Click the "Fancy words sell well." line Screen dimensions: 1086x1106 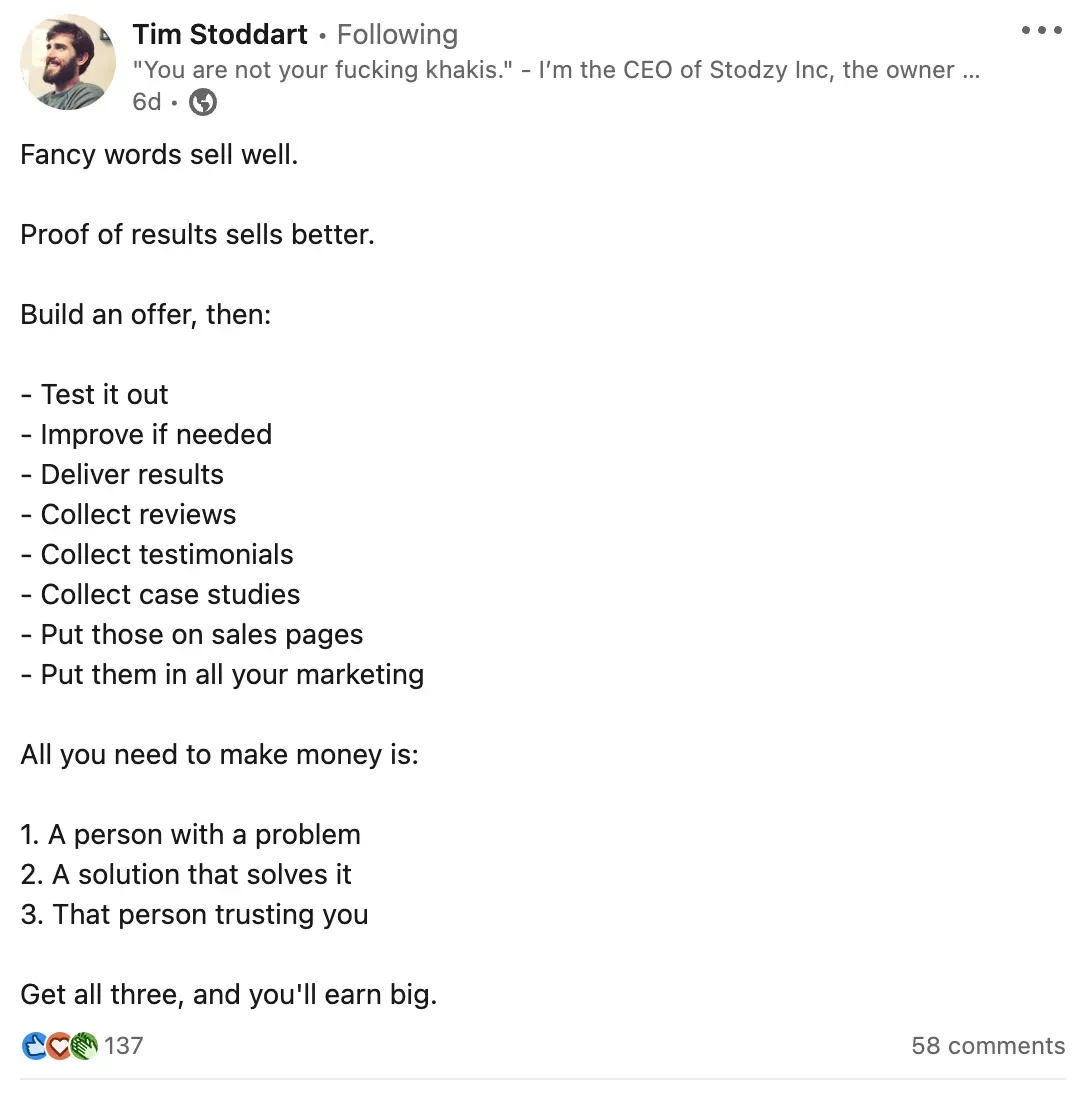[x=159, y=155]
